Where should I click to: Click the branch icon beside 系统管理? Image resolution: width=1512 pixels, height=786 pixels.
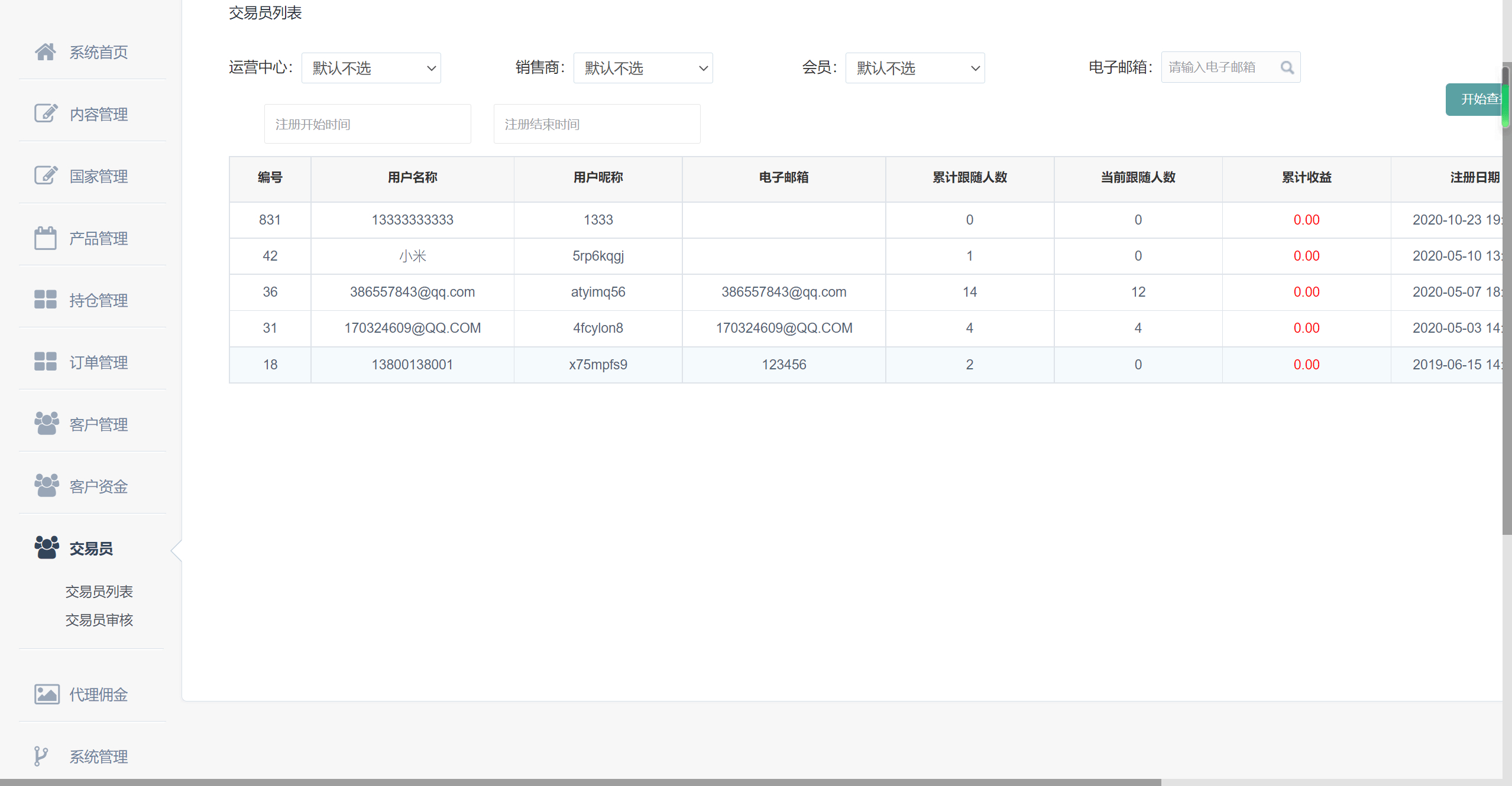pos(40,756)
